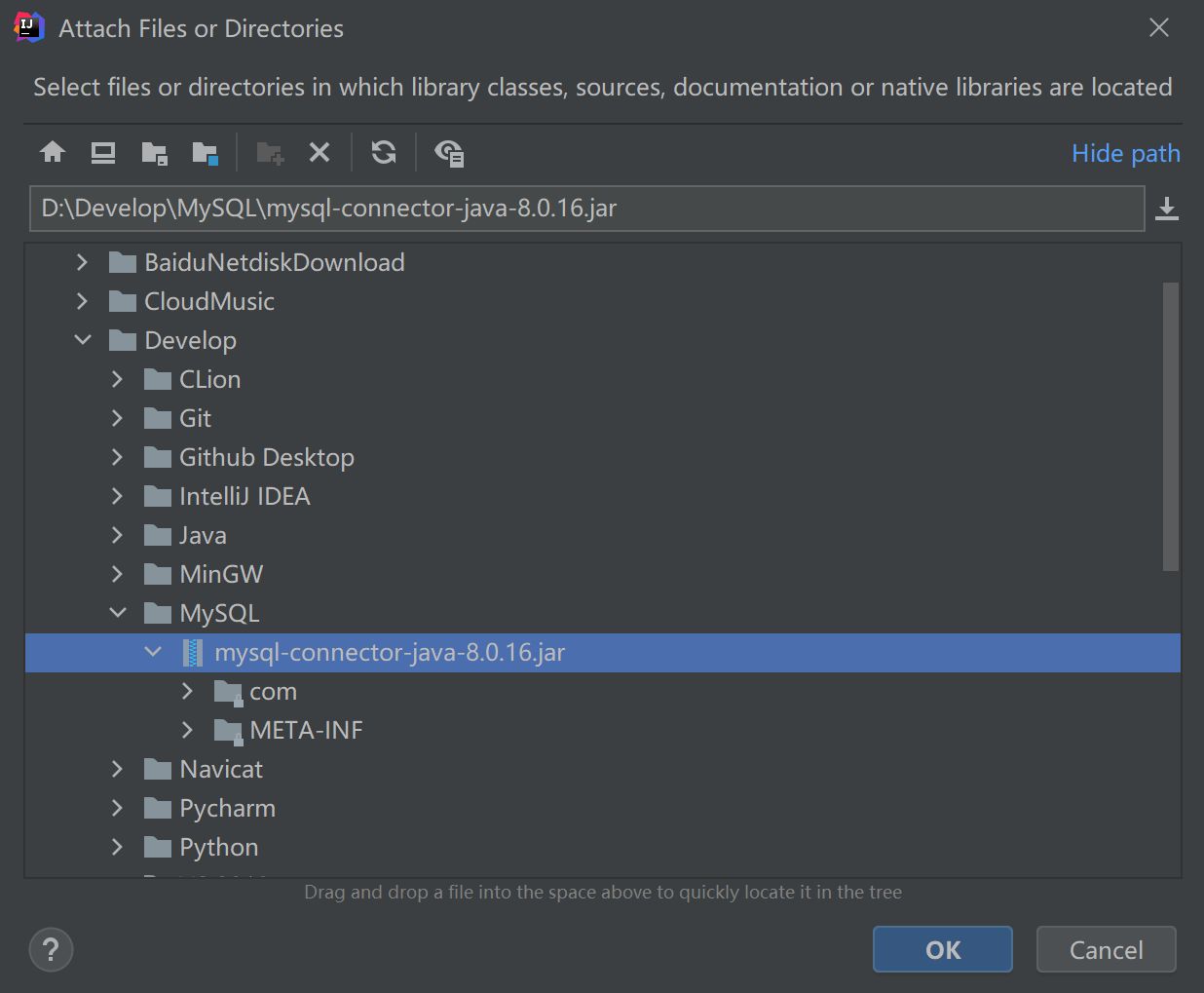Select the Develop folder icon
The image size is (1204, 993).
coord(123,340)
